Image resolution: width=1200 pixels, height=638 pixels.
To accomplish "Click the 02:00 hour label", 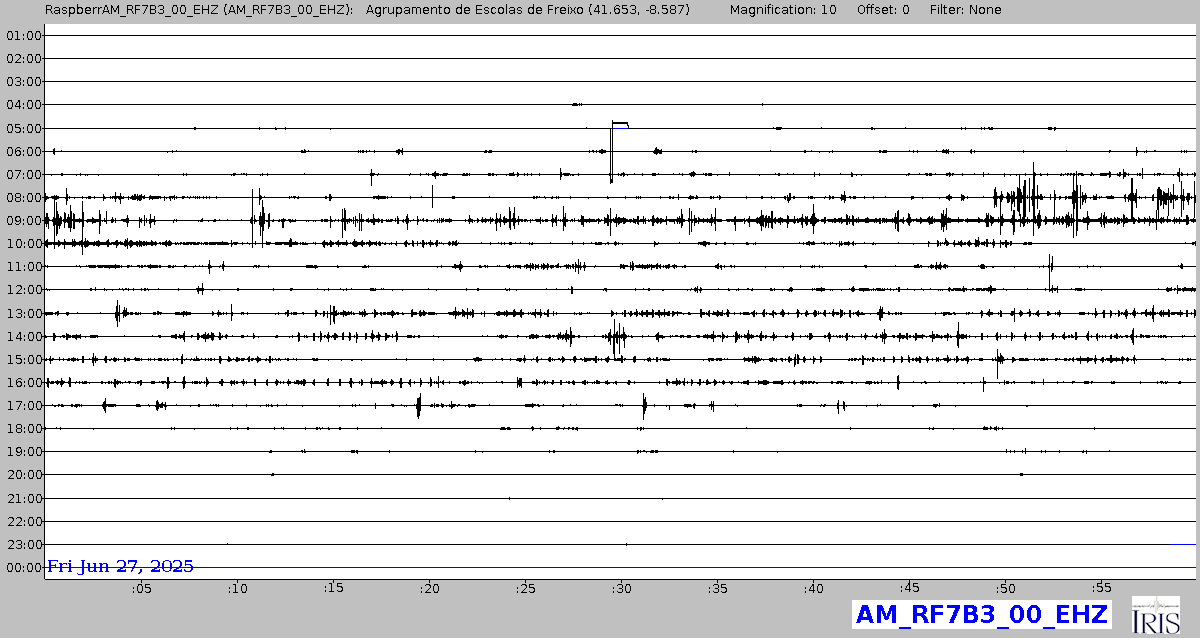I will 23,59.
